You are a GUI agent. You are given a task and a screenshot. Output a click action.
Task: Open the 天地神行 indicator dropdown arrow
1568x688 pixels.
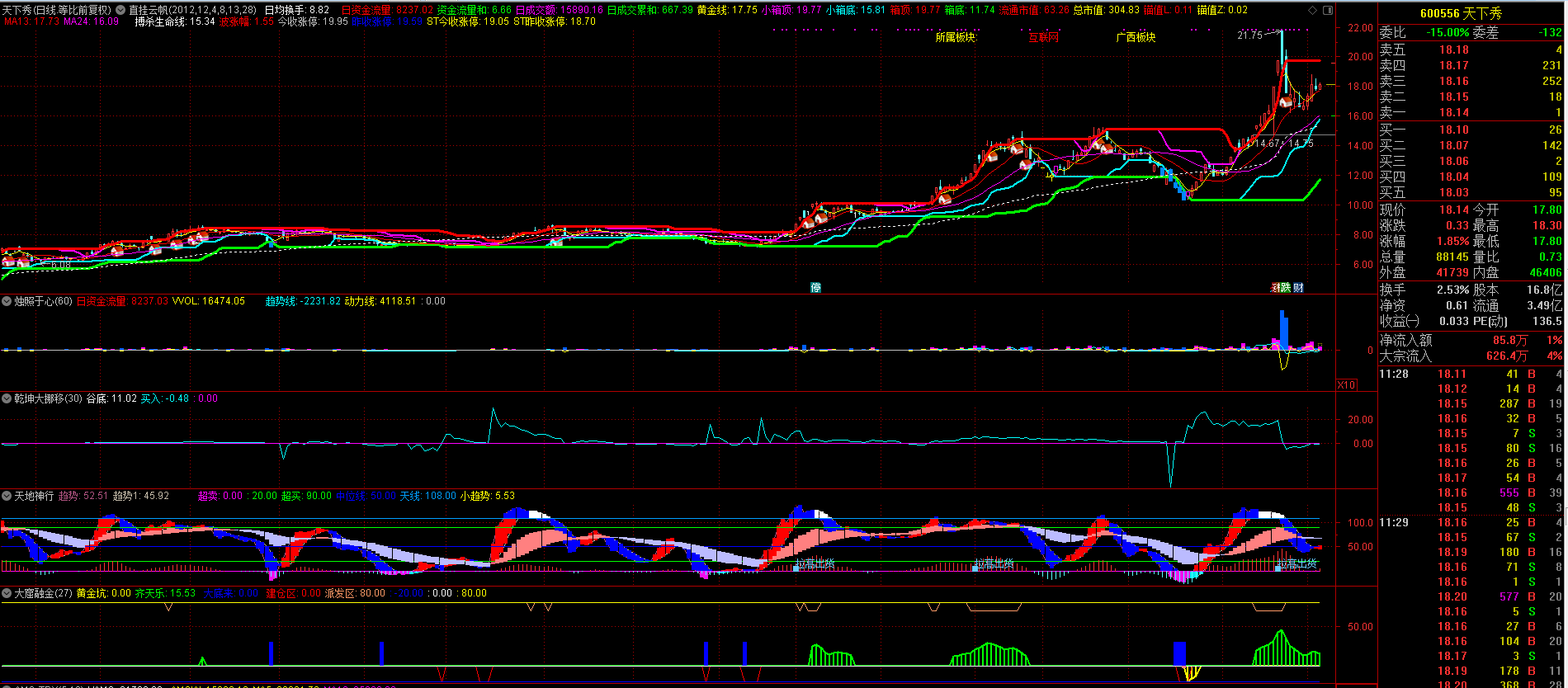(x=7, y=496)
